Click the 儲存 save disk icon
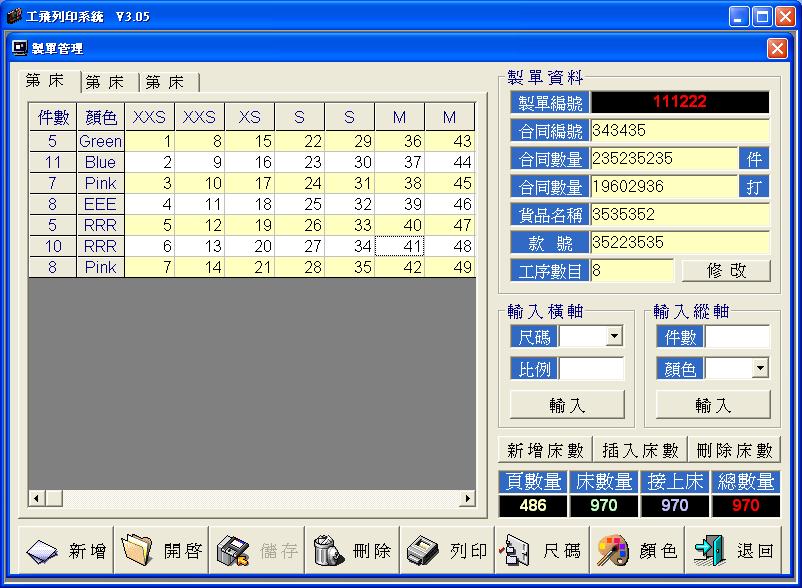 [233, 551]
